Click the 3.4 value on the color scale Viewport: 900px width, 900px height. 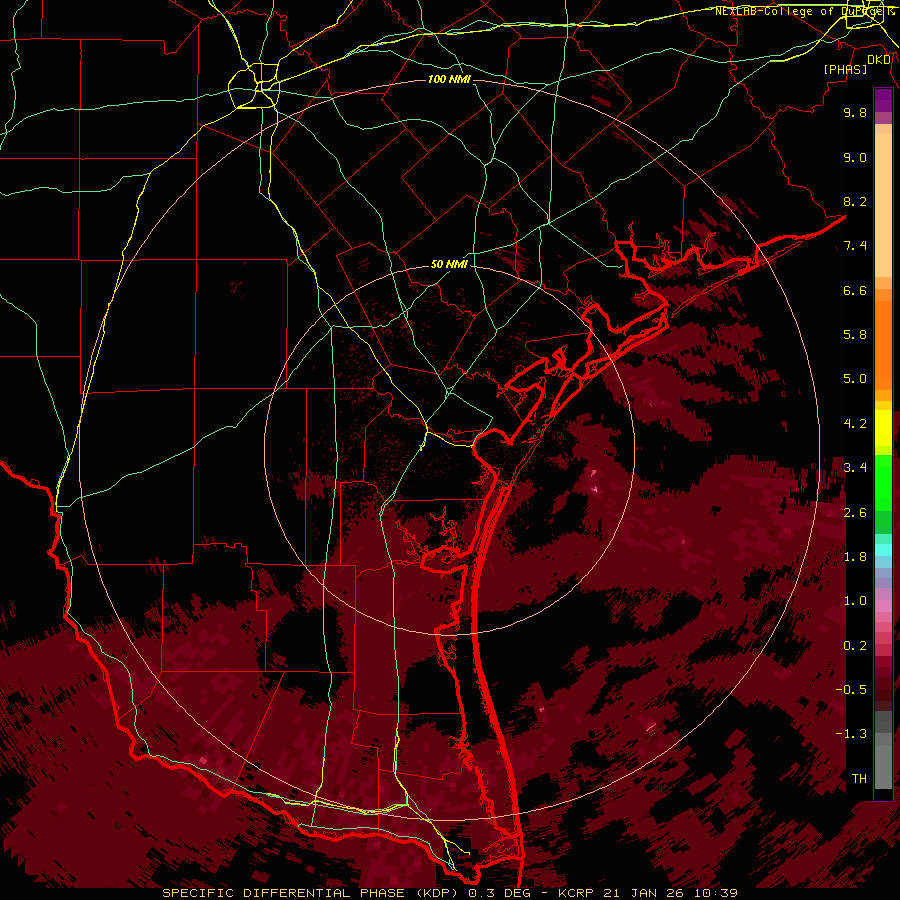[855, 468]
